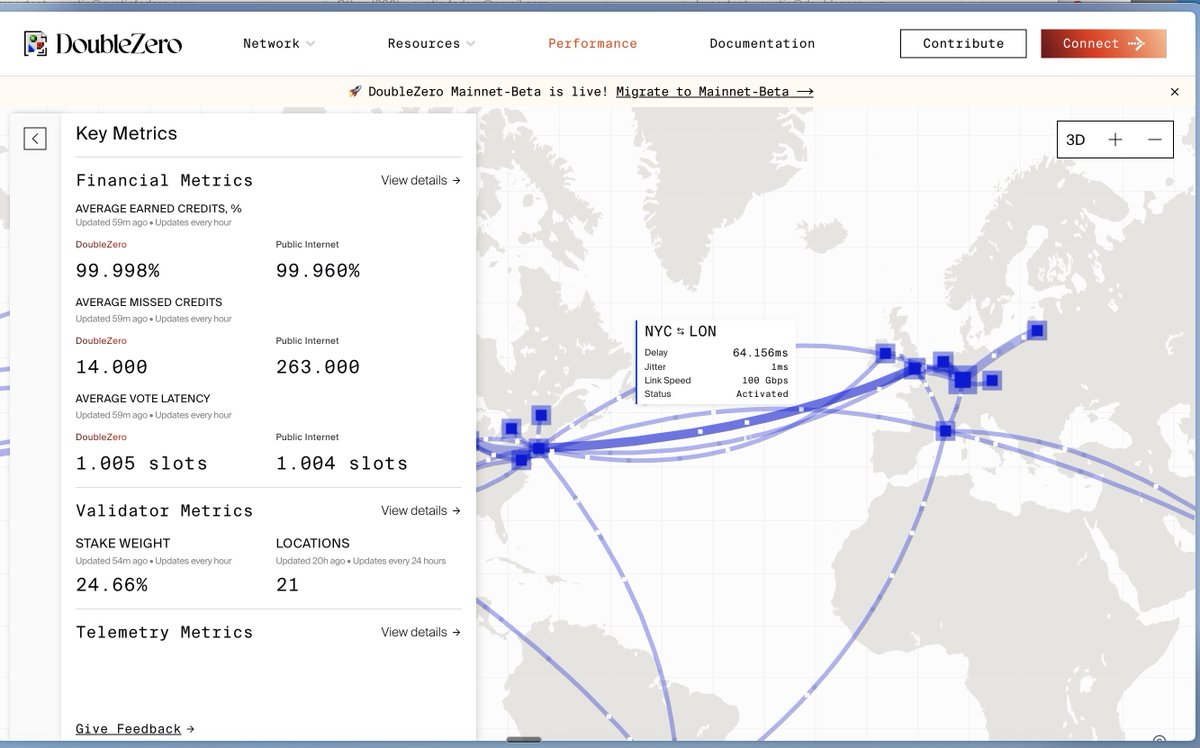Screen dimensions: 1200x748
Task: Select the Validator Metrics heading
Action: click(x=164, y=511)
